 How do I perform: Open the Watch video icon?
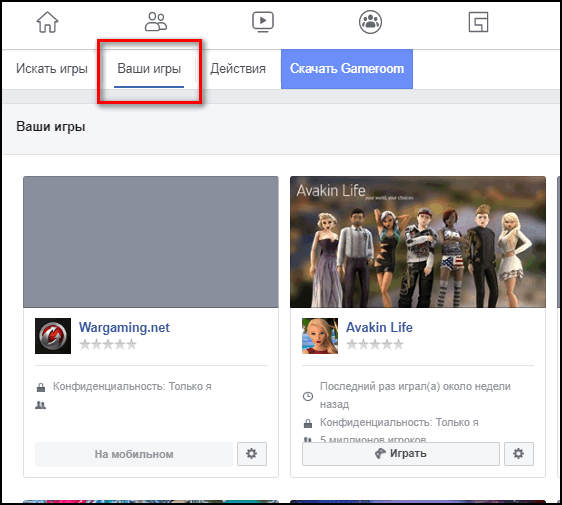click(x=263, y=22)
